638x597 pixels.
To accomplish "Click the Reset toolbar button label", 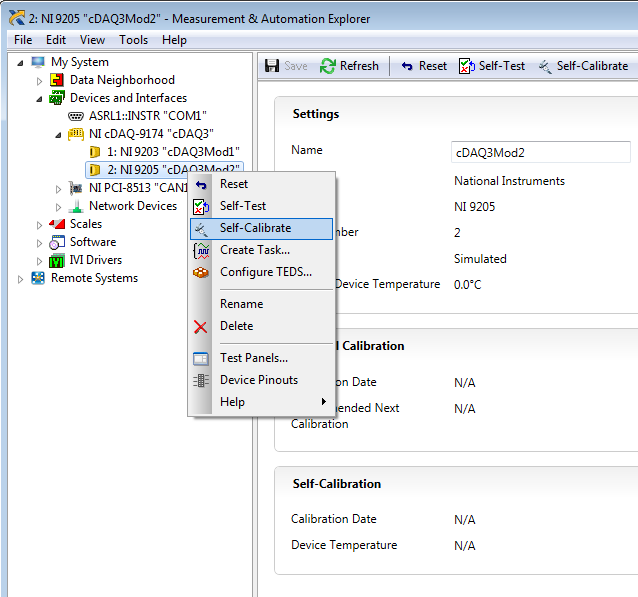I will pyautogui.click(x=433, y=66).
